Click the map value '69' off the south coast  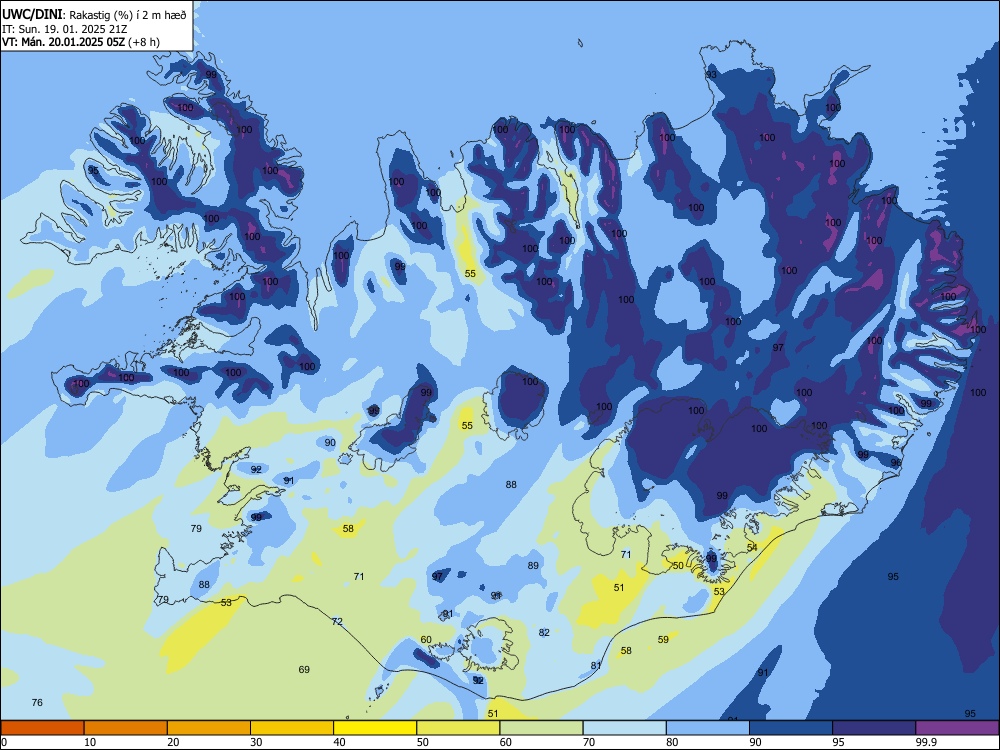click(304, 669)
